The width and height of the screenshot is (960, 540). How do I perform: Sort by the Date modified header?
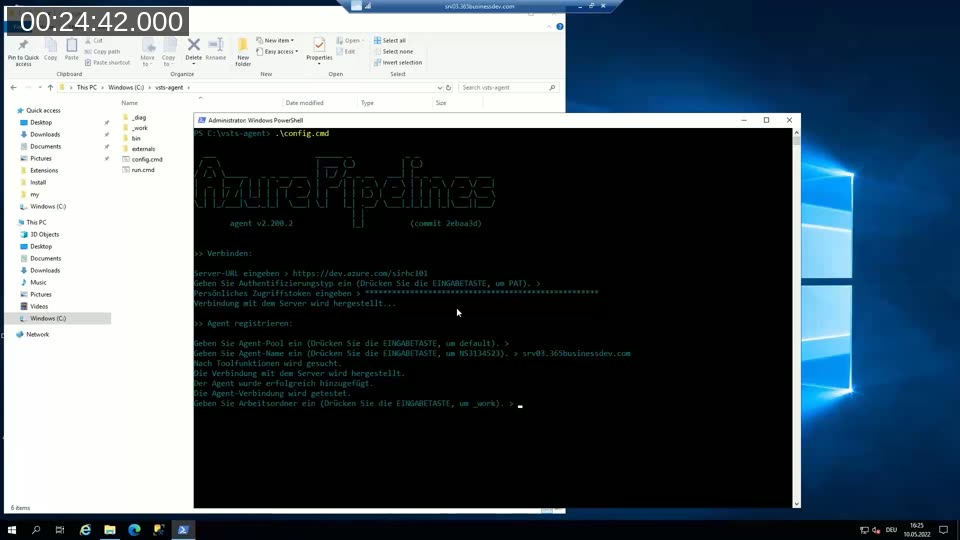point(304,103)
